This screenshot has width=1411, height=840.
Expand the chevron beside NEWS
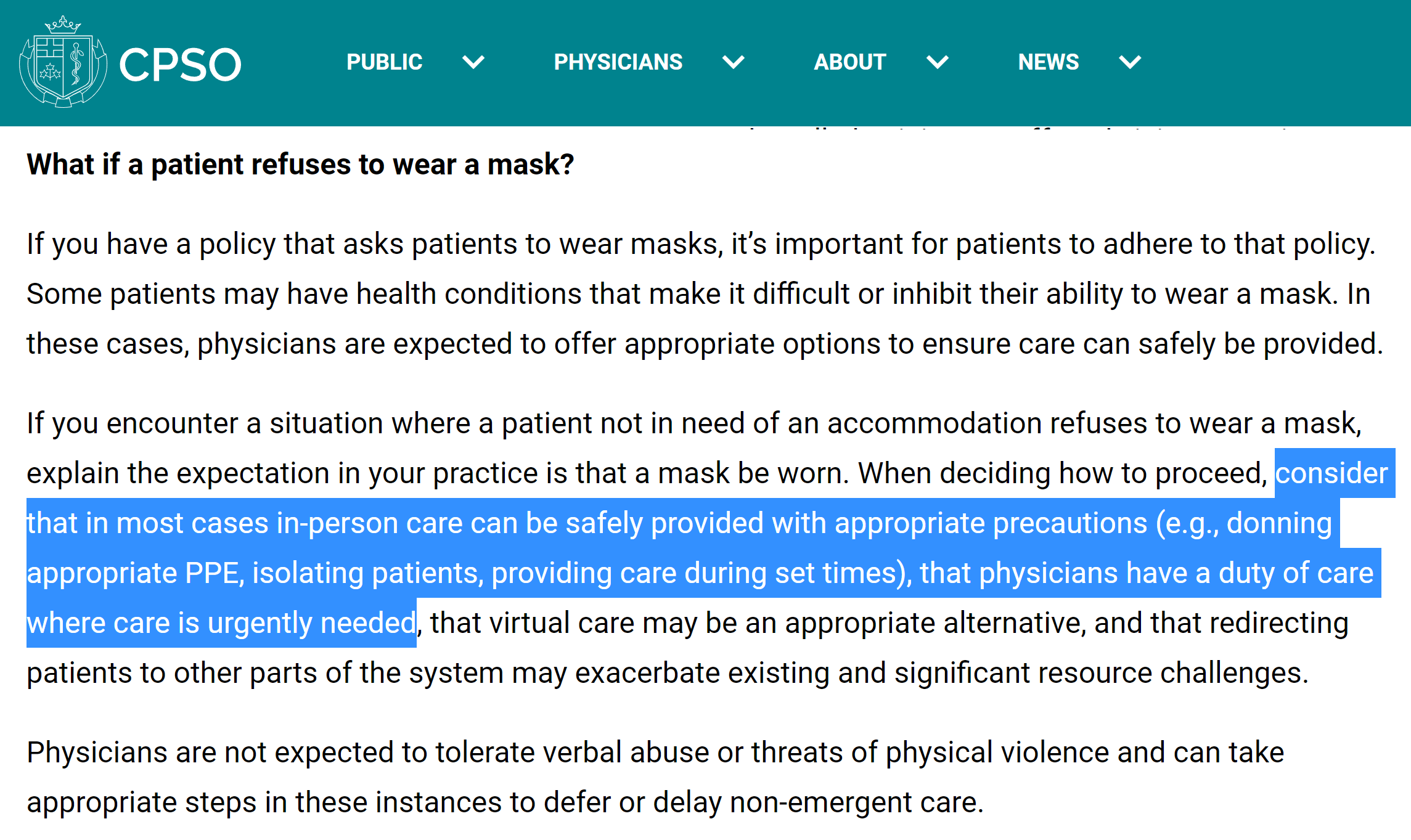click(x=1130, y=62)
